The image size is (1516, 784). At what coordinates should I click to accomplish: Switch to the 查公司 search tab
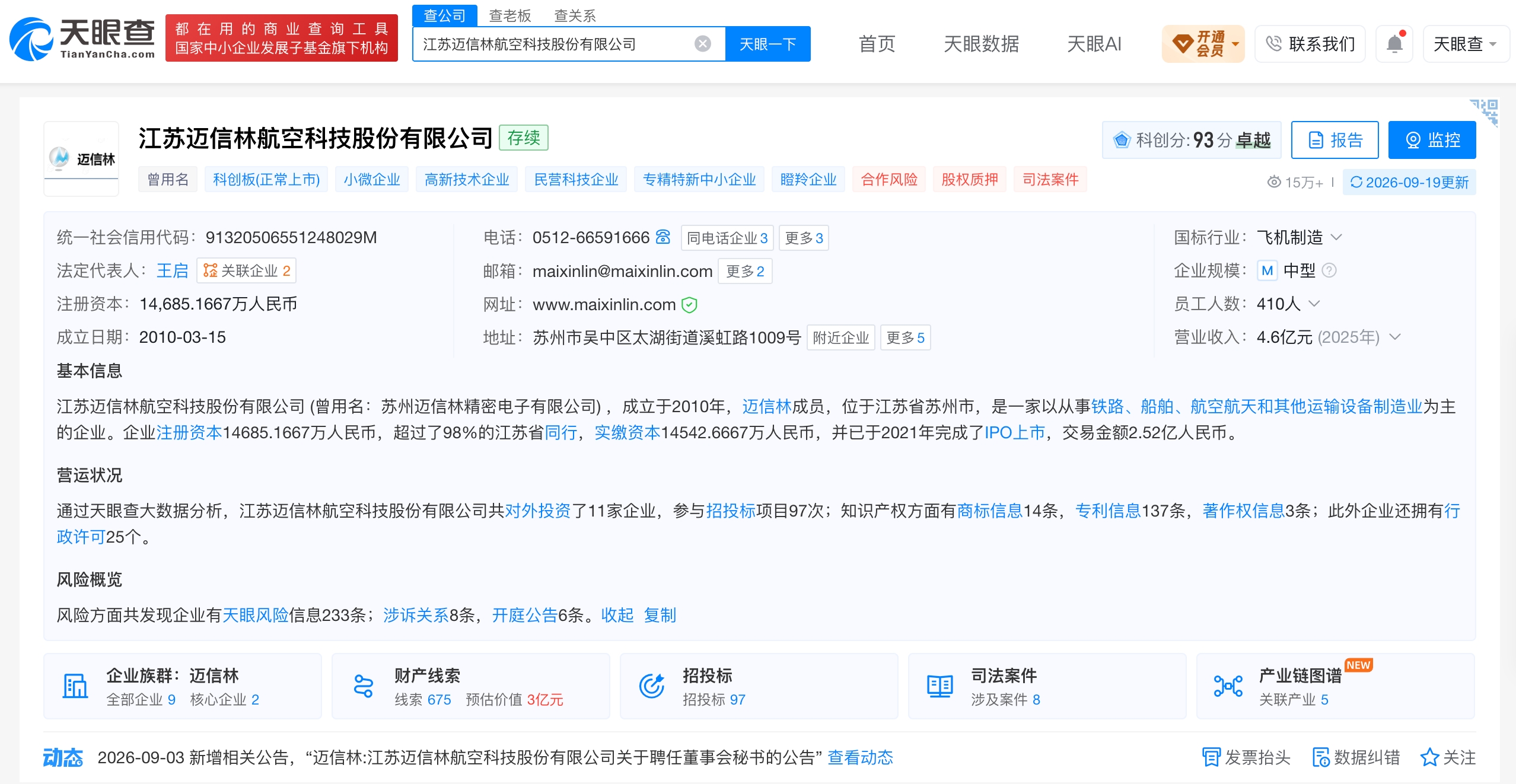point(445,15)
